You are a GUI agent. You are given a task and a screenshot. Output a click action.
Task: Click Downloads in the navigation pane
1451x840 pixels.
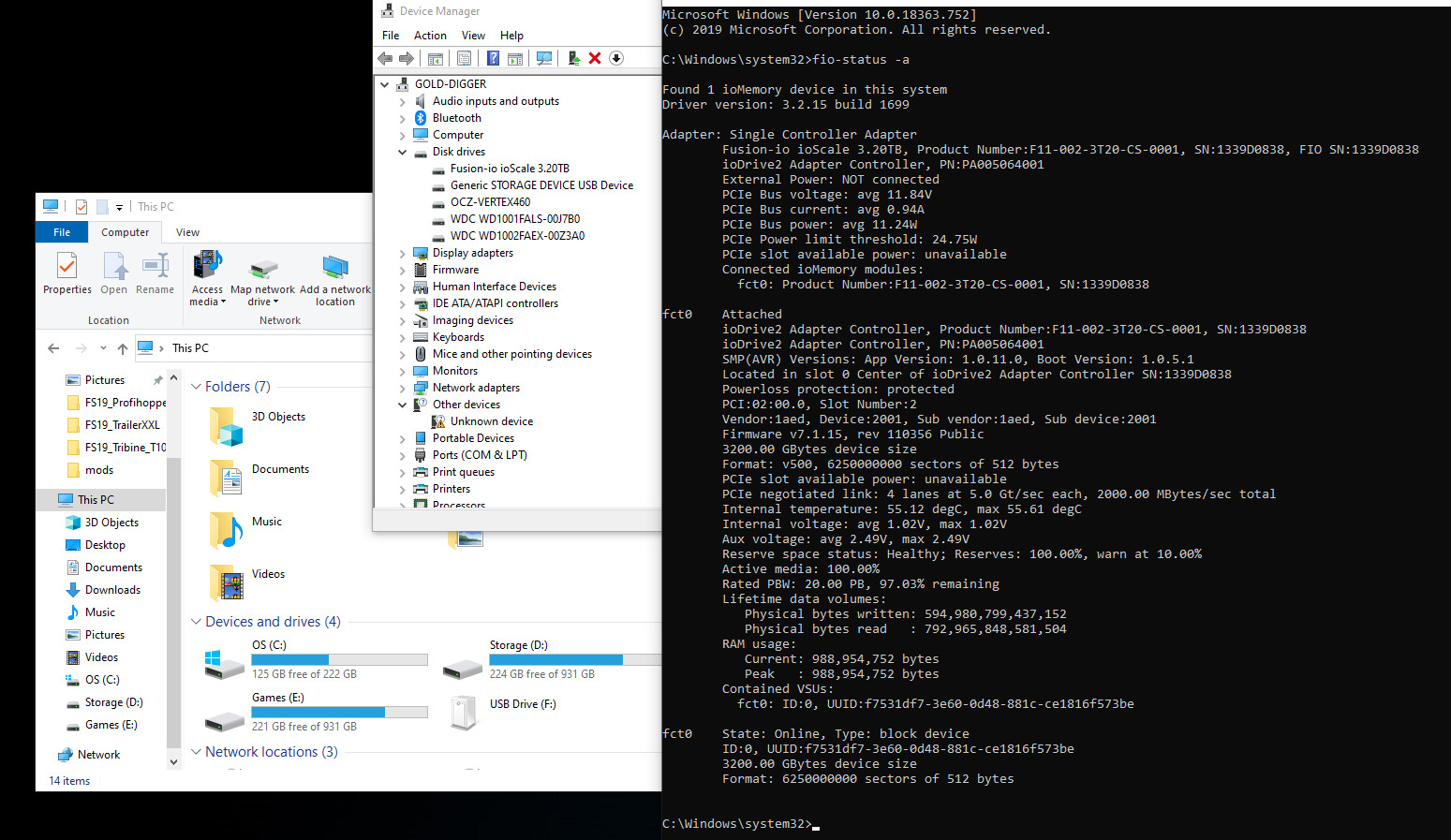click(112, 590)
